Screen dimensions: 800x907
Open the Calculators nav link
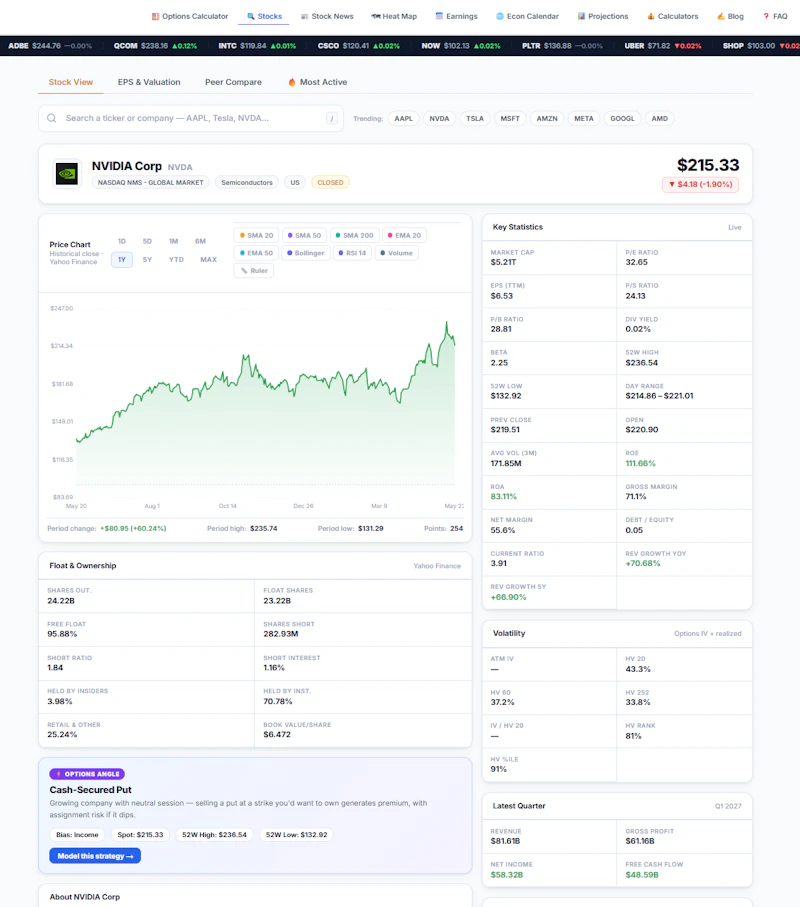click(x=673, y=16)
